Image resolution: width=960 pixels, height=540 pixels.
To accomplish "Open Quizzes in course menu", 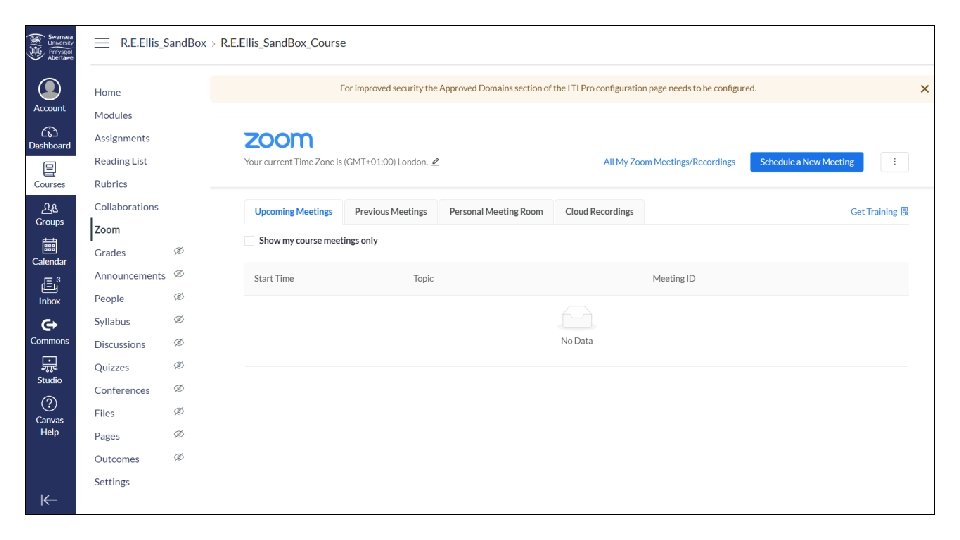I will (x=111, y=368).
